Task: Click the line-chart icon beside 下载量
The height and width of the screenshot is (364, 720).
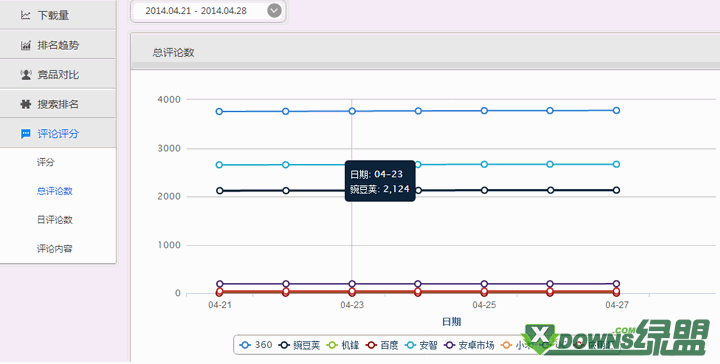Action: coord(26,15)
